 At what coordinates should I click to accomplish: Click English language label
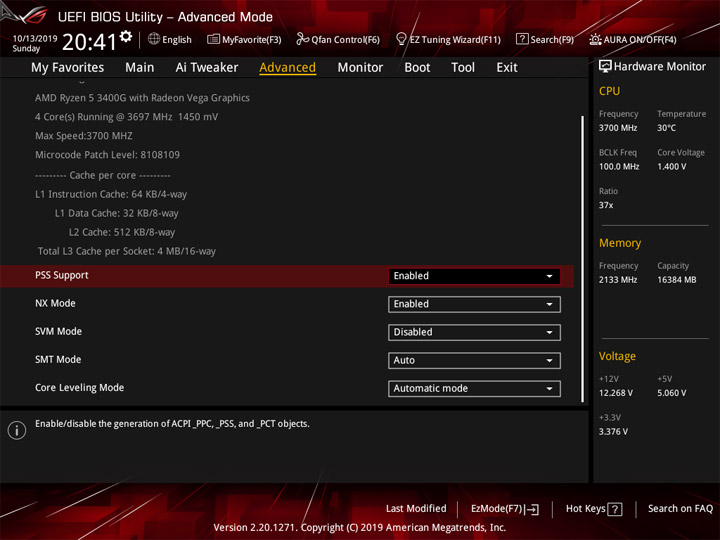coord(177,39)
